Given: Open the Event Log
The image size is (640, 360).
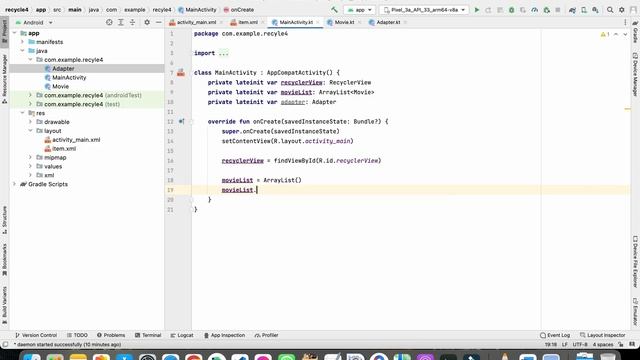Looking at the screenshot, I should coord(555,335).
